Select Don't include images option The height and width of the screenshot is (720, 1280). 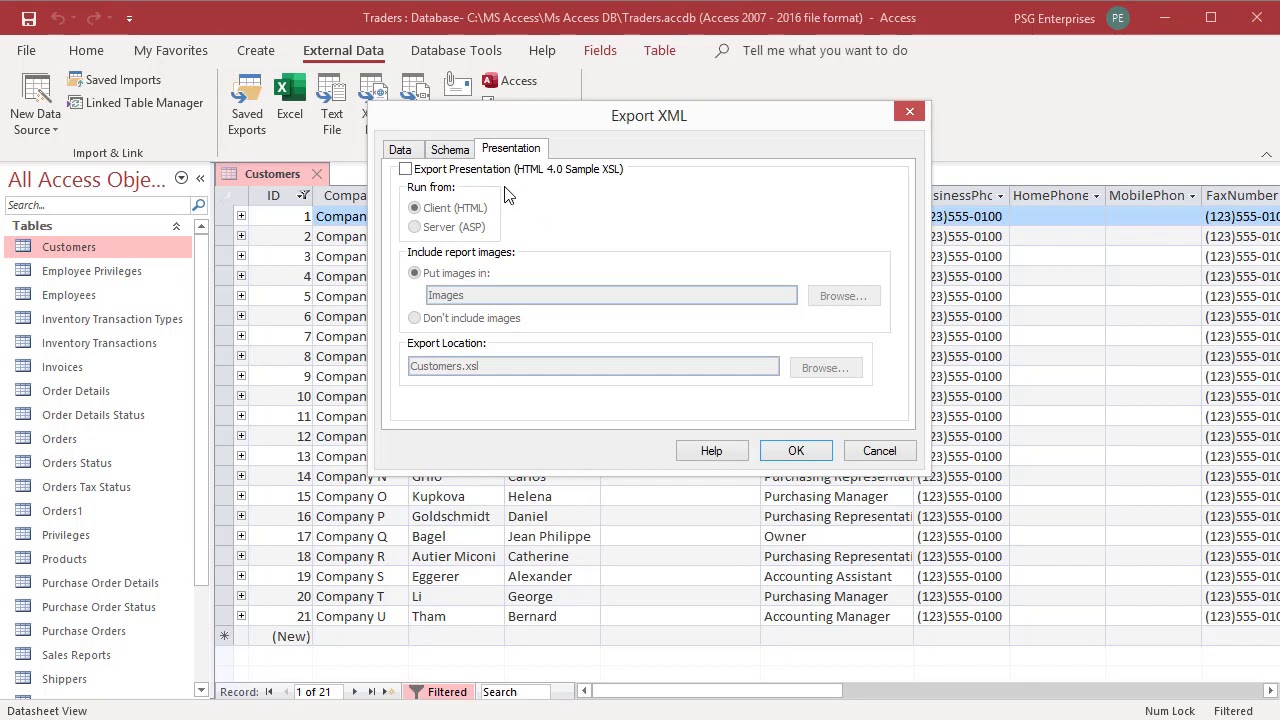[x=414, y=318]
